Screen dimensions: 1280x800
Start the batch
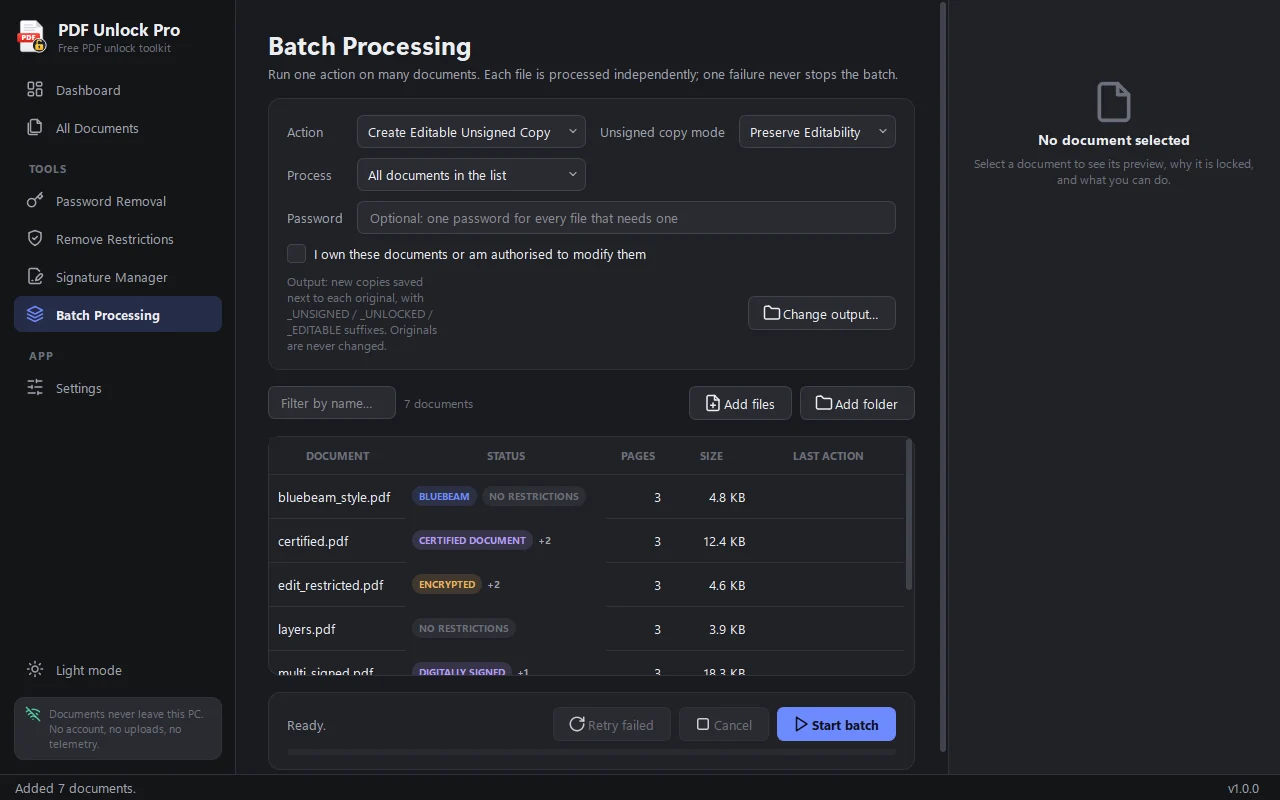[836, 724]
